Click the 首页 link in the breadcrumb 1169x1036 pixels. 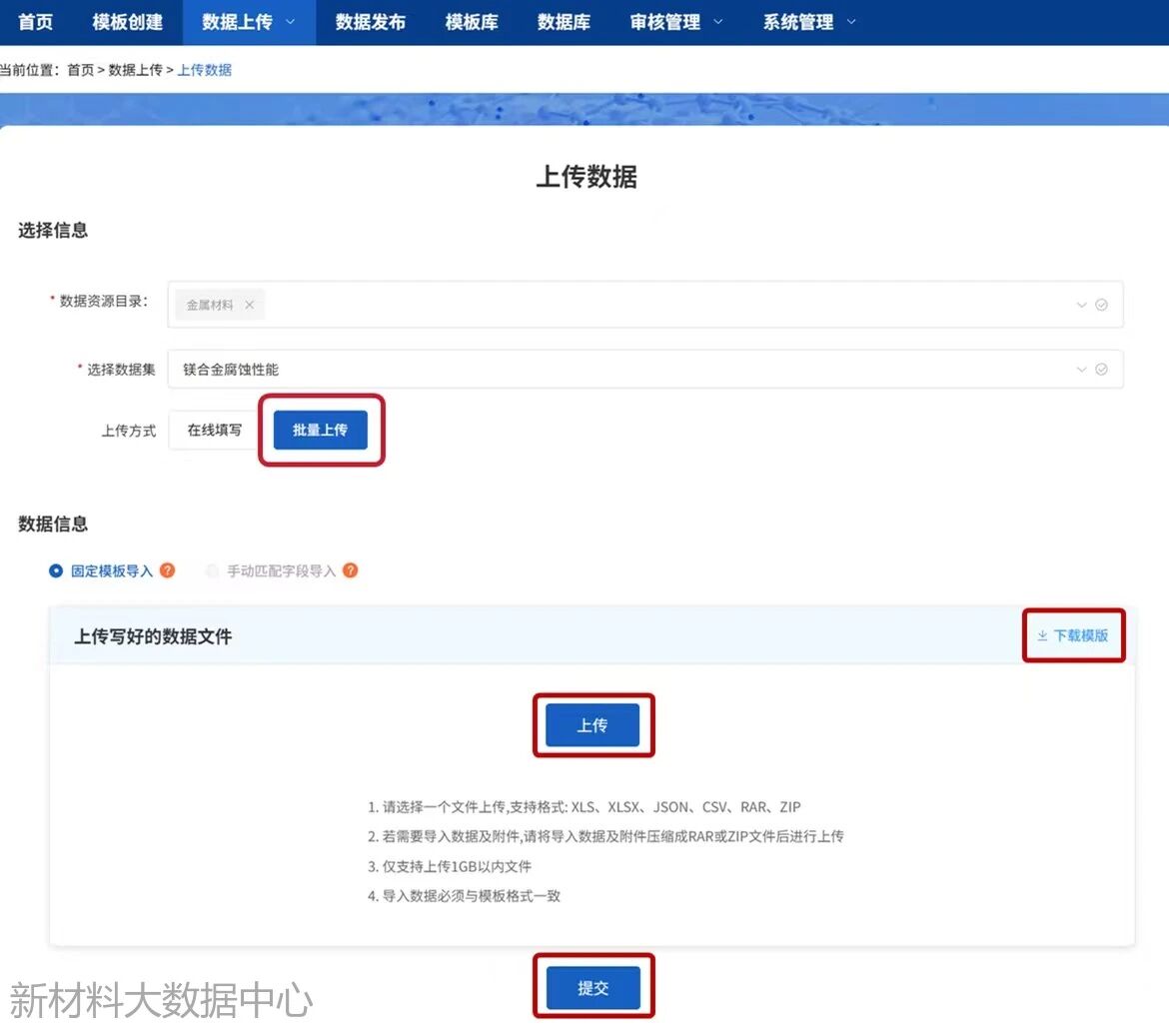click(x=80, y=70)
